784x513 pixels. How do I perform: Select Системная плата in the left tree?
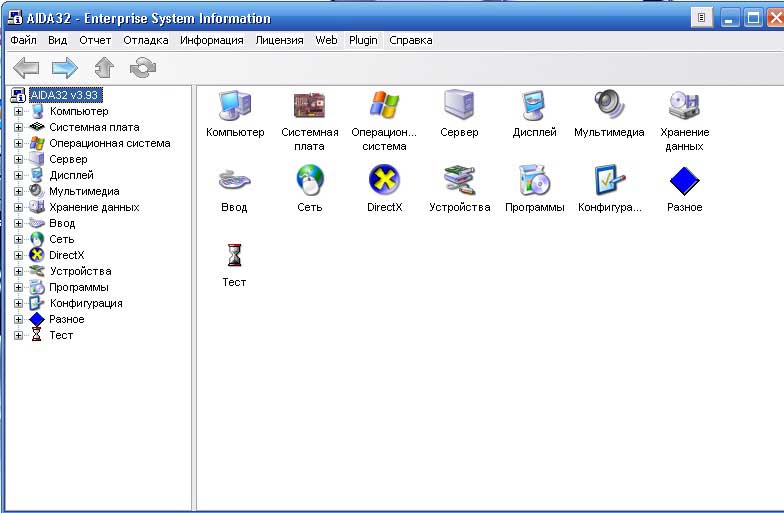94,128
